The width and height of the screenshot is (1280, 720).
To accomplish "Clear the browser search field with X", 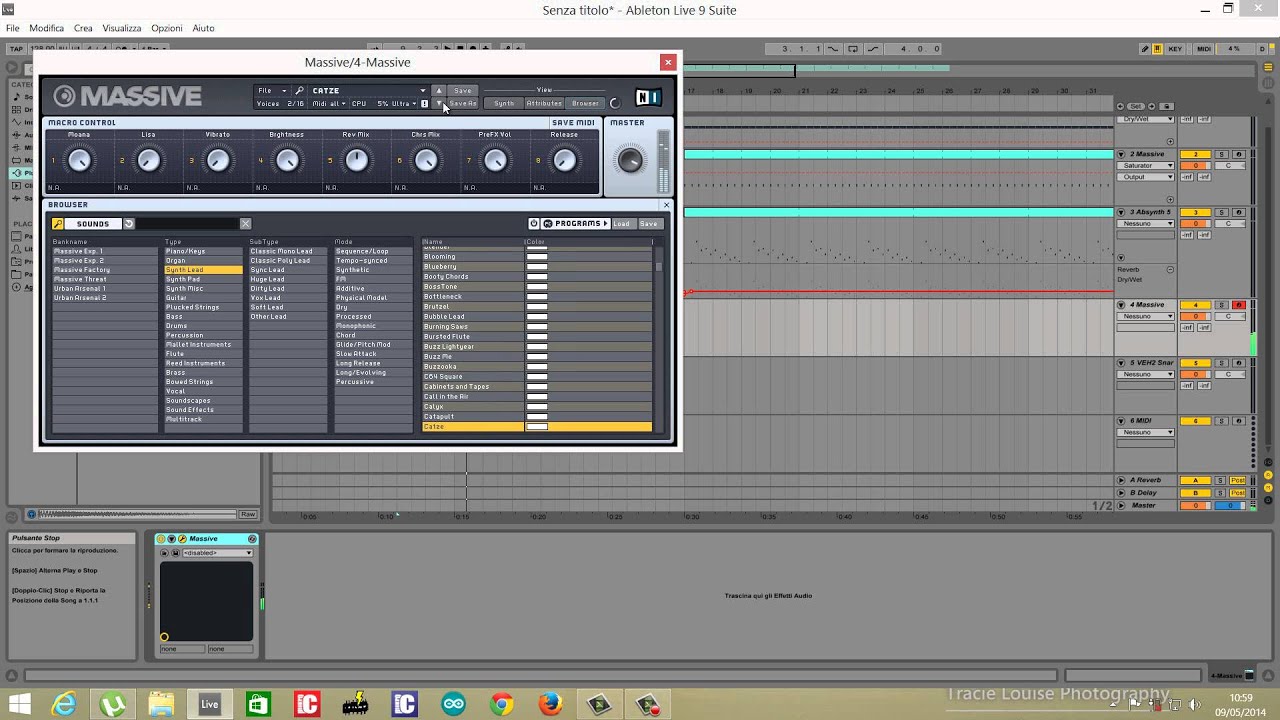I will click(245, 224).
